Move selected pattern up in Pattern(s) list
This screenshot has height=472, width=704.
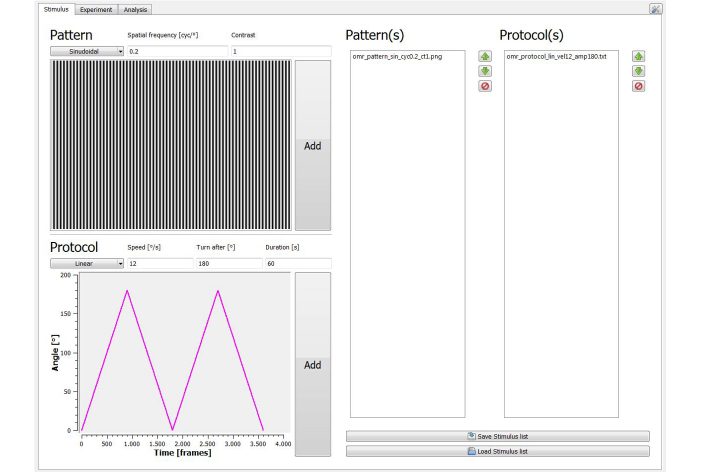click(x=484, y=56)
